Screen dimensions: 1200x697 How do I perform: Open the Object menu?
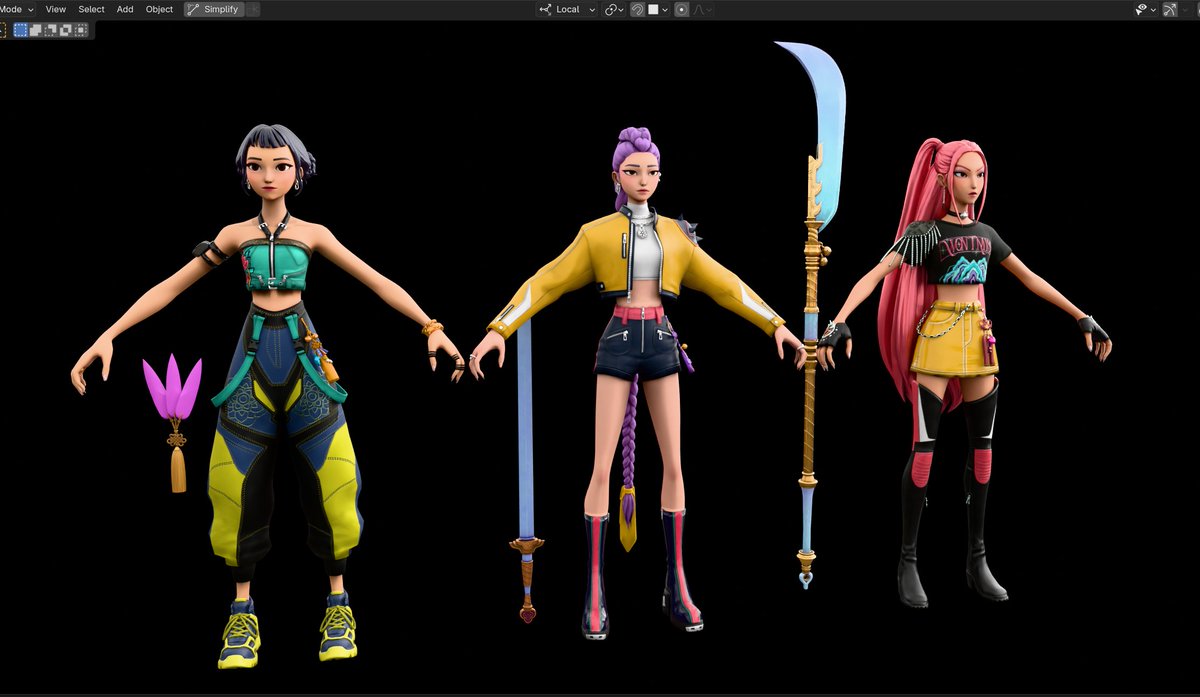(159, 9)
